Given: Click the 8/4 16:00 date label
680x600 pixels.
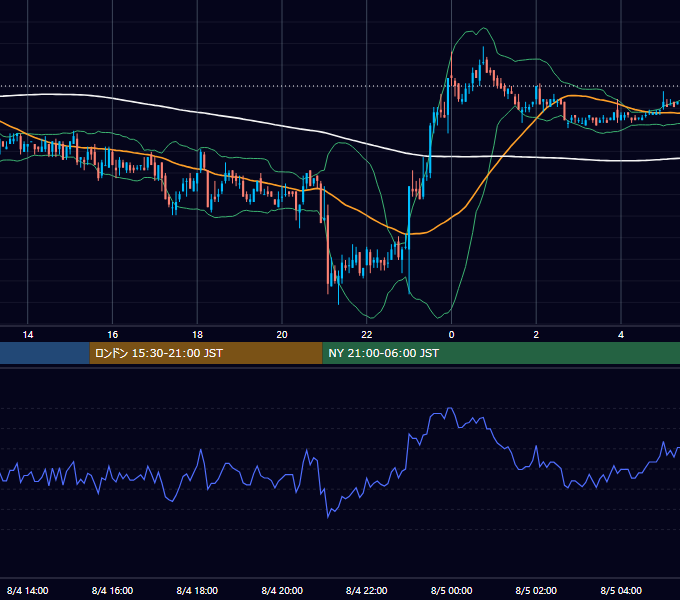Looking at the screenshot, I should pyautogui.click(x=112, y=590).
